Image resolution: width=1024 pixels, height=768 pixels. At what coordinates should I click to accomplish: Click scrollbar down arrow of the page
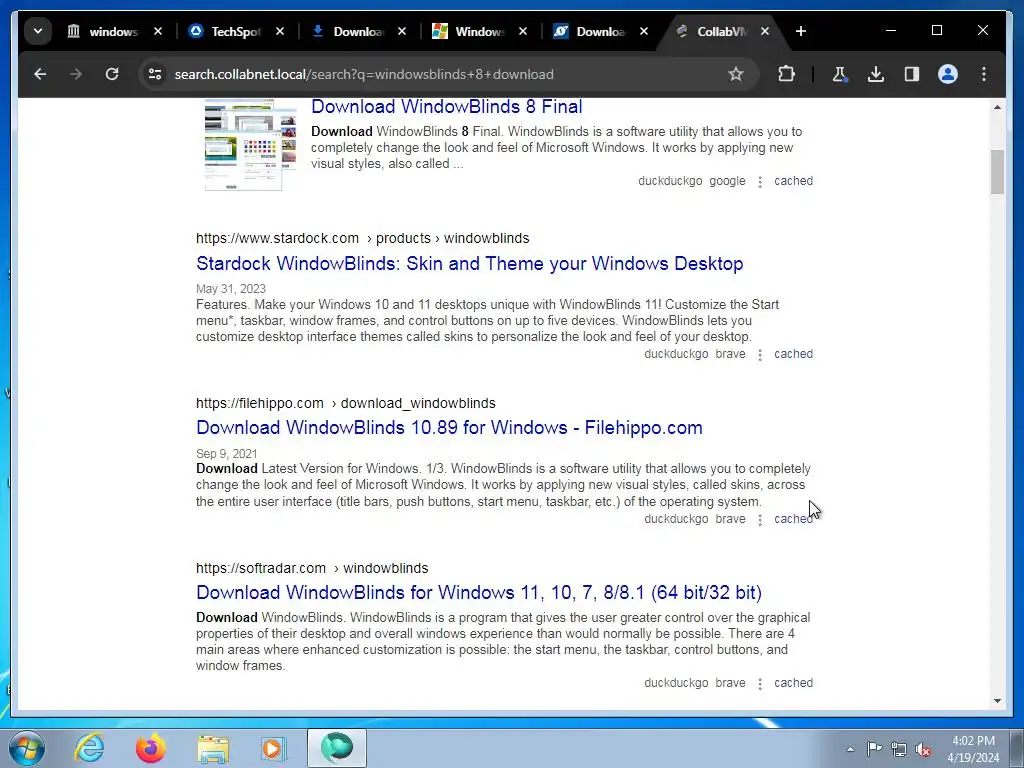click(997, 701)
